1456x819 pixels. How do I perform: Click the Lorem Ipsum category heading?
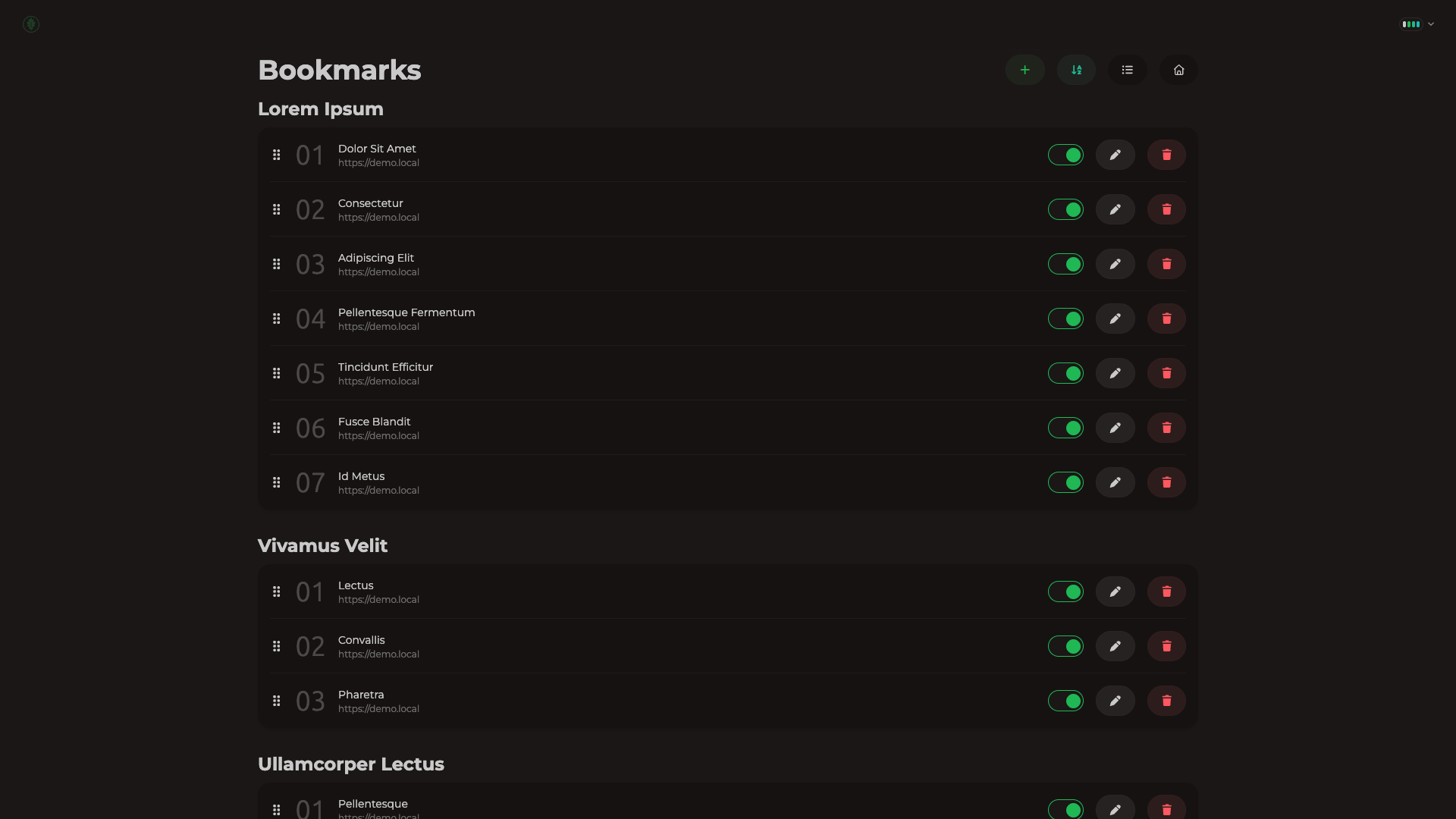tap(321, 109)
